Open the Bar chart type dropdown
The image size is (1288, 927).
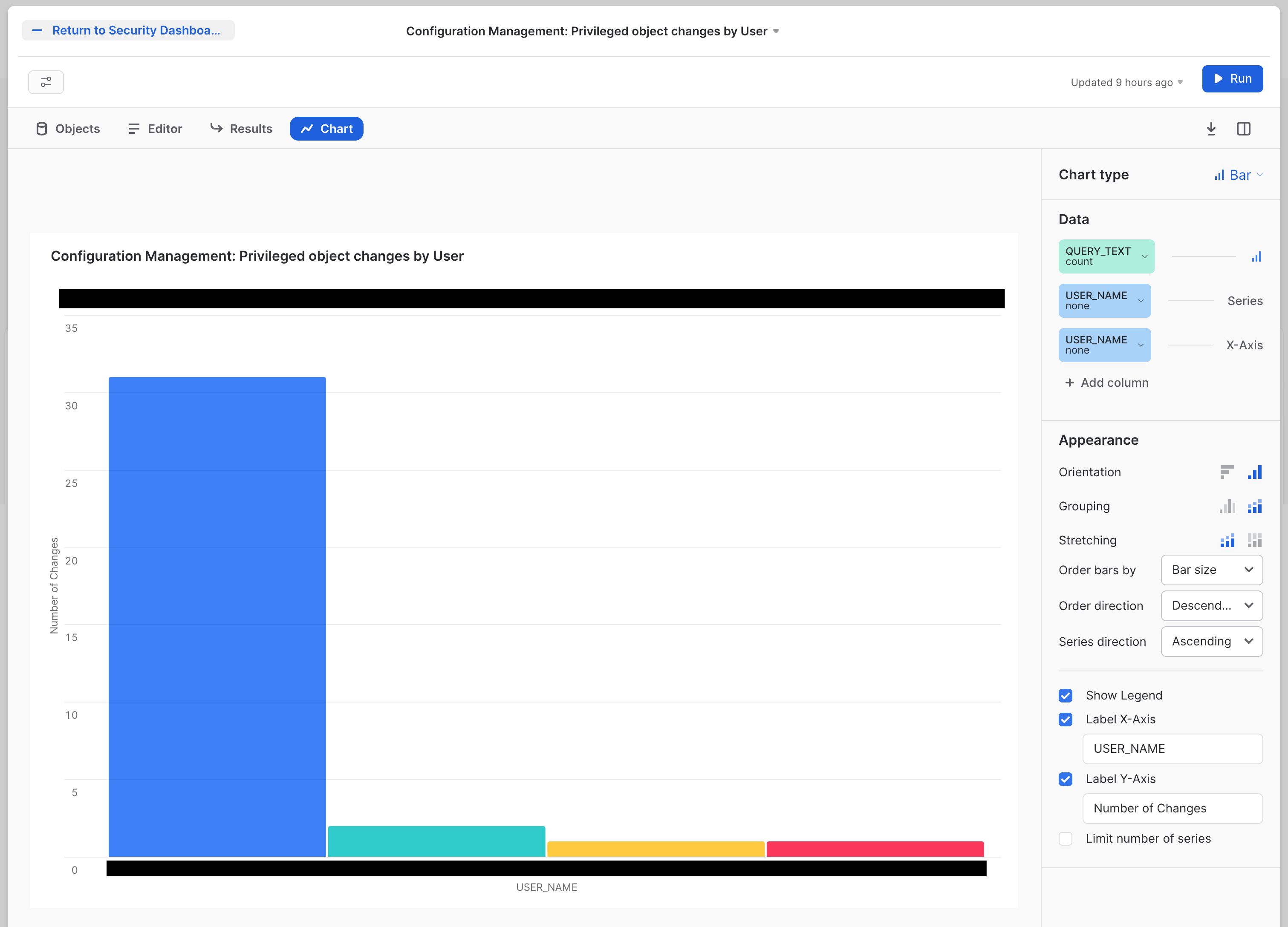[x=1239, y=174]
